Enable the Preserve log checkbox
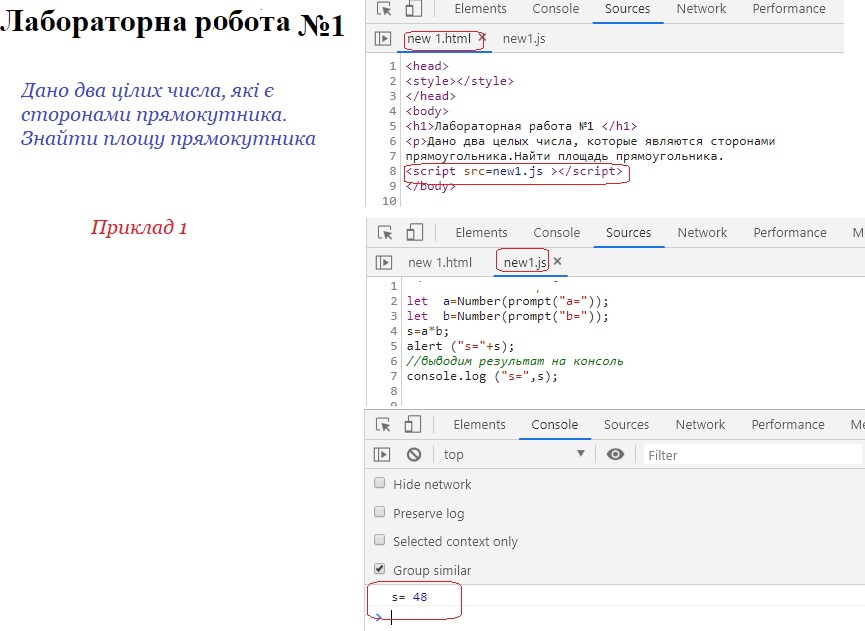Screen dimensions: 865x631 380,512
